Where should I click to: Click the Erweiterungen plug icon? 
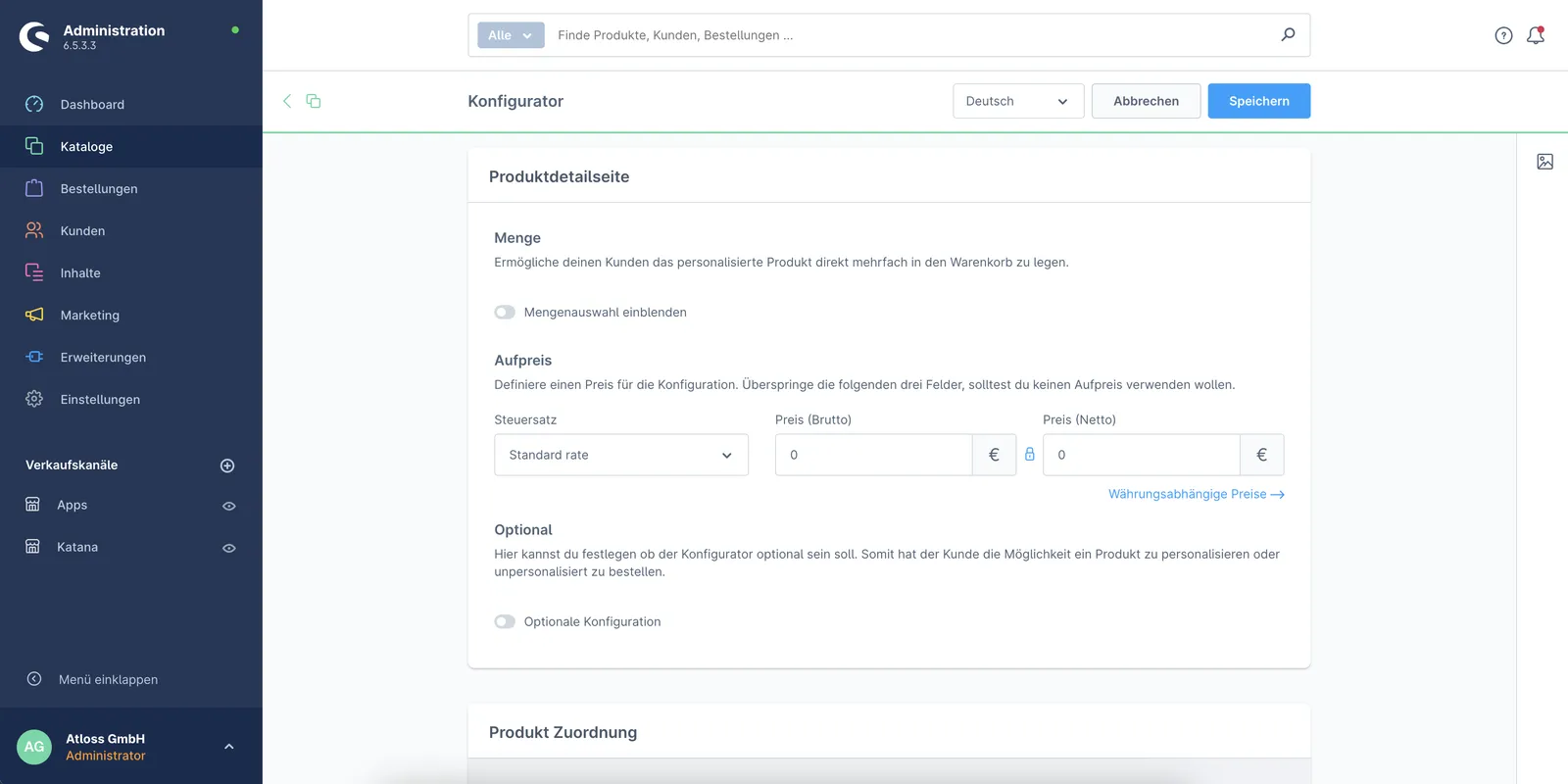[x=34, y=357]
